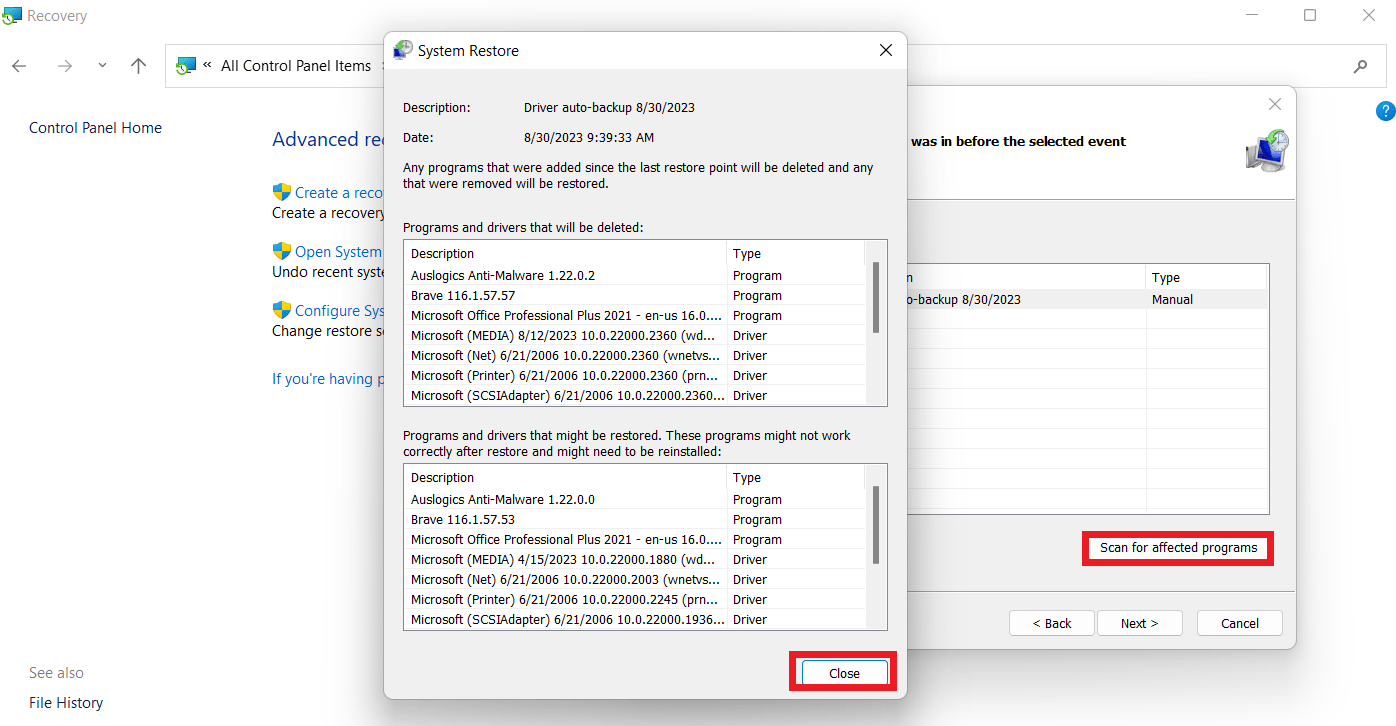This screenshot has width=1396, height=726.
Task: Select Microsoft (Printer) 10.0.22000.2360 driver row
Action: pos(635,375)
